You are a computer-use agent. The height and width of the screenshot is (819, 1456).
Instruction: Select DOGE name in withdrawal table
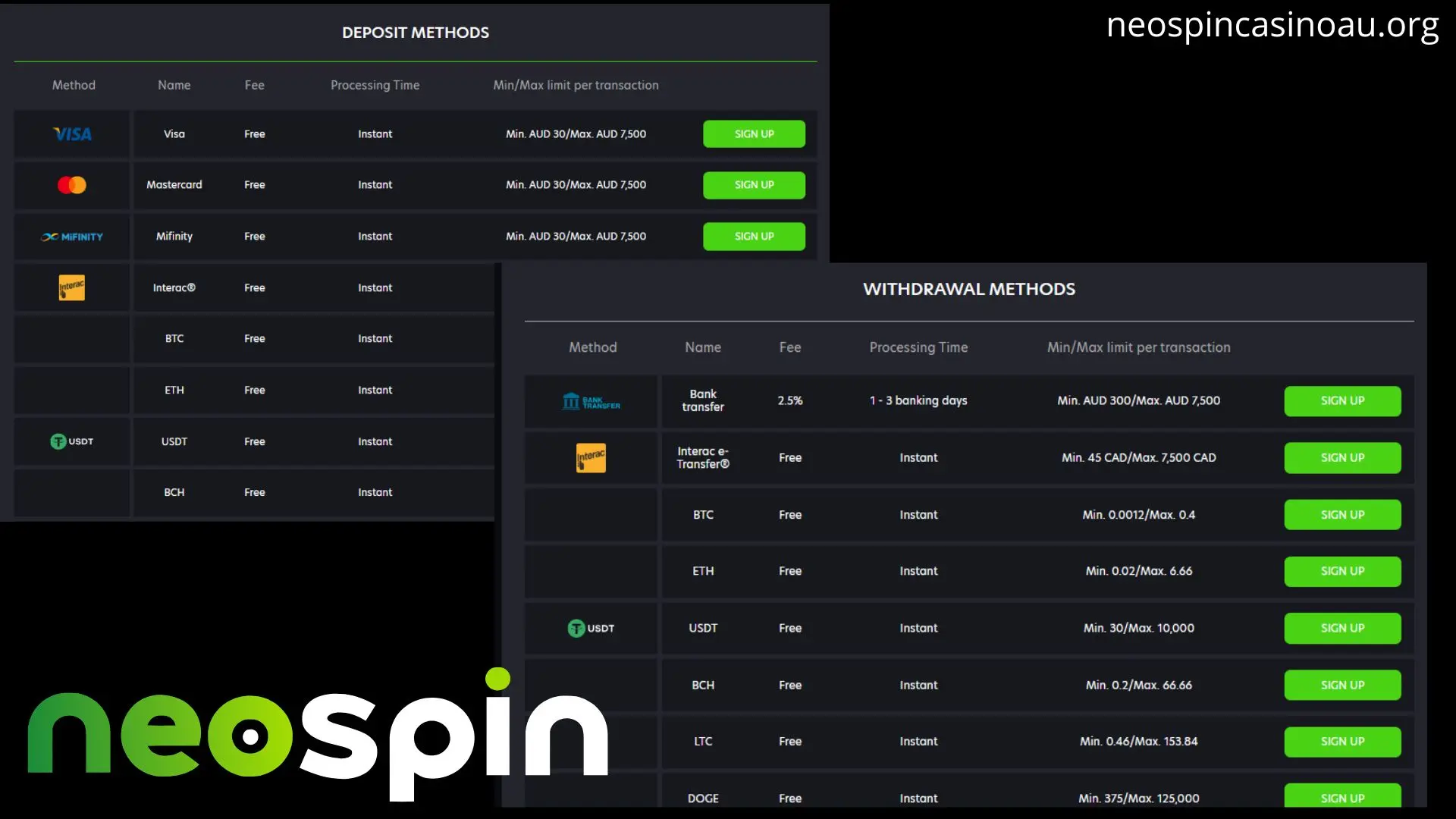click(x=703, y=799)
